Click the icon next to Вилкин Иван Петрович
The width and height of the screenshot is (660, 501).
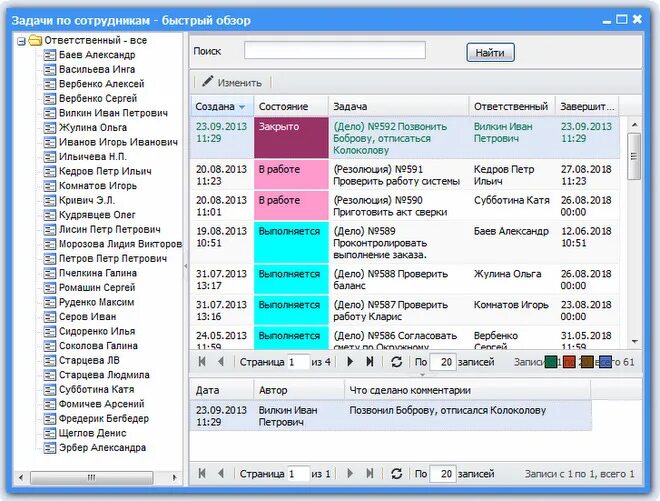(50, 113)
